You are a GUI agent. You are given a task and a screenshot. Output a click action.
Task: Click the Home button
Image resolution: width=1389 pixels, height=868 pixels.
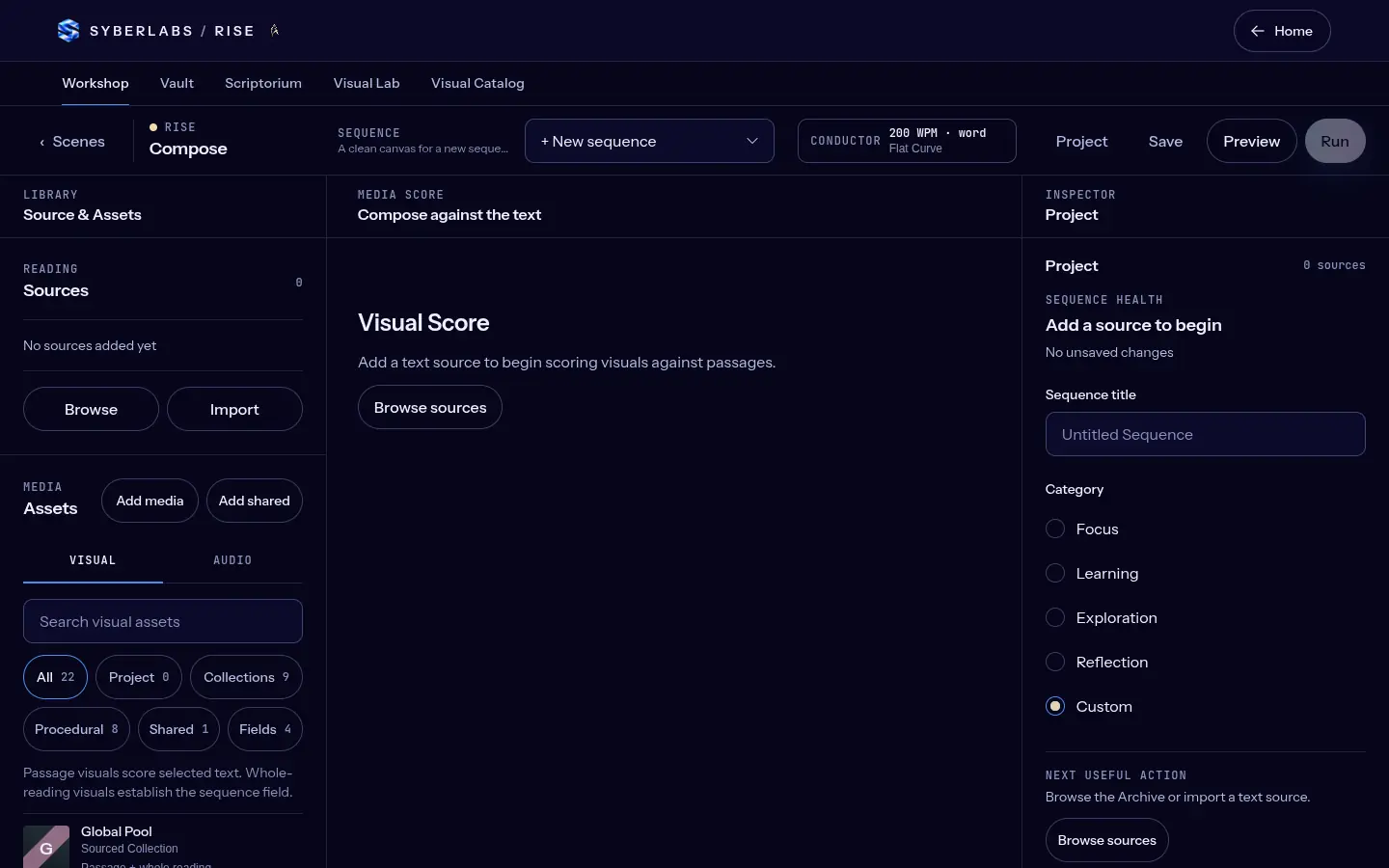pyautogui.click(x=1282, y=31)
